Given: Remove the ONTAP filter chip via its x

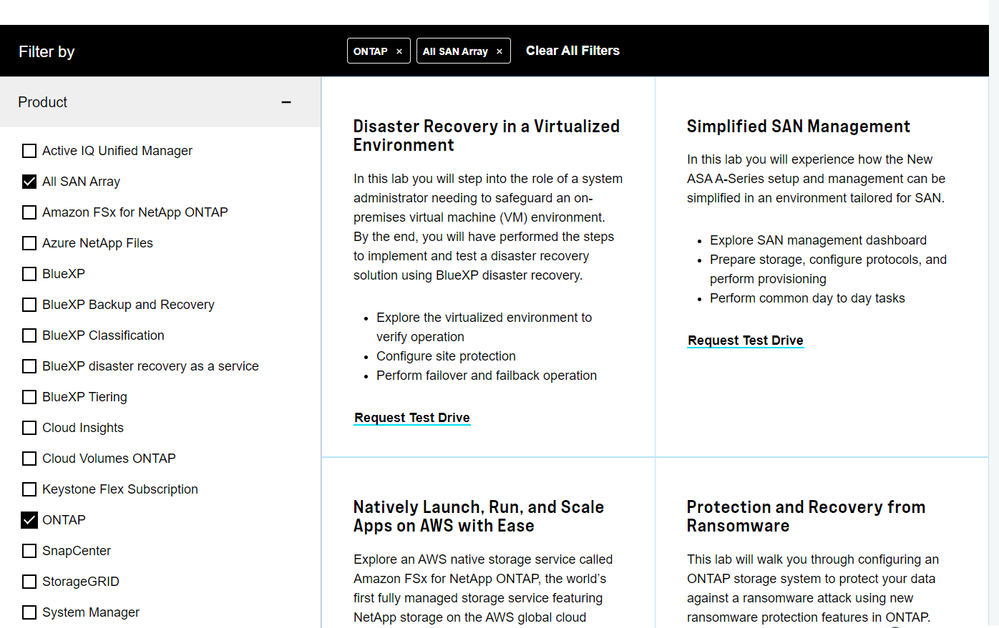Looking at the screenshot, I should 399,51.
